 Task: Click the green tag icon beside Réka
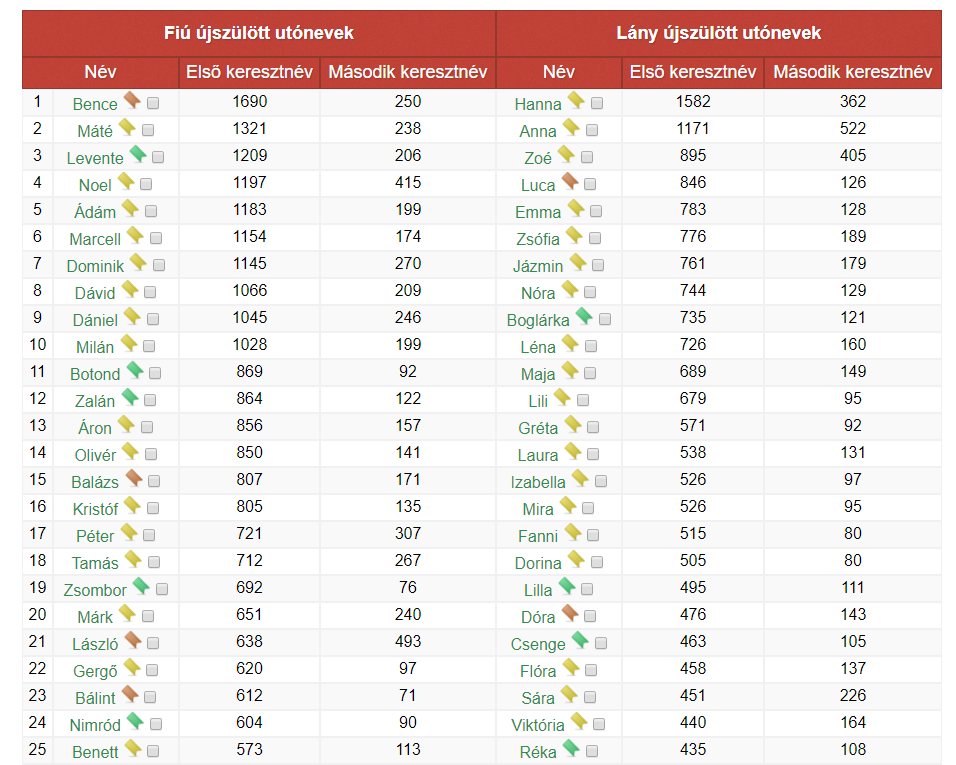pyautogui.click(x=570, y=748)
